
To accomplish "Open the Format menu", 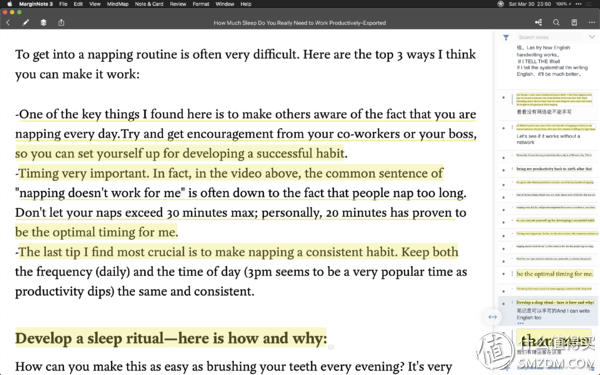I will tap(201, 4).
